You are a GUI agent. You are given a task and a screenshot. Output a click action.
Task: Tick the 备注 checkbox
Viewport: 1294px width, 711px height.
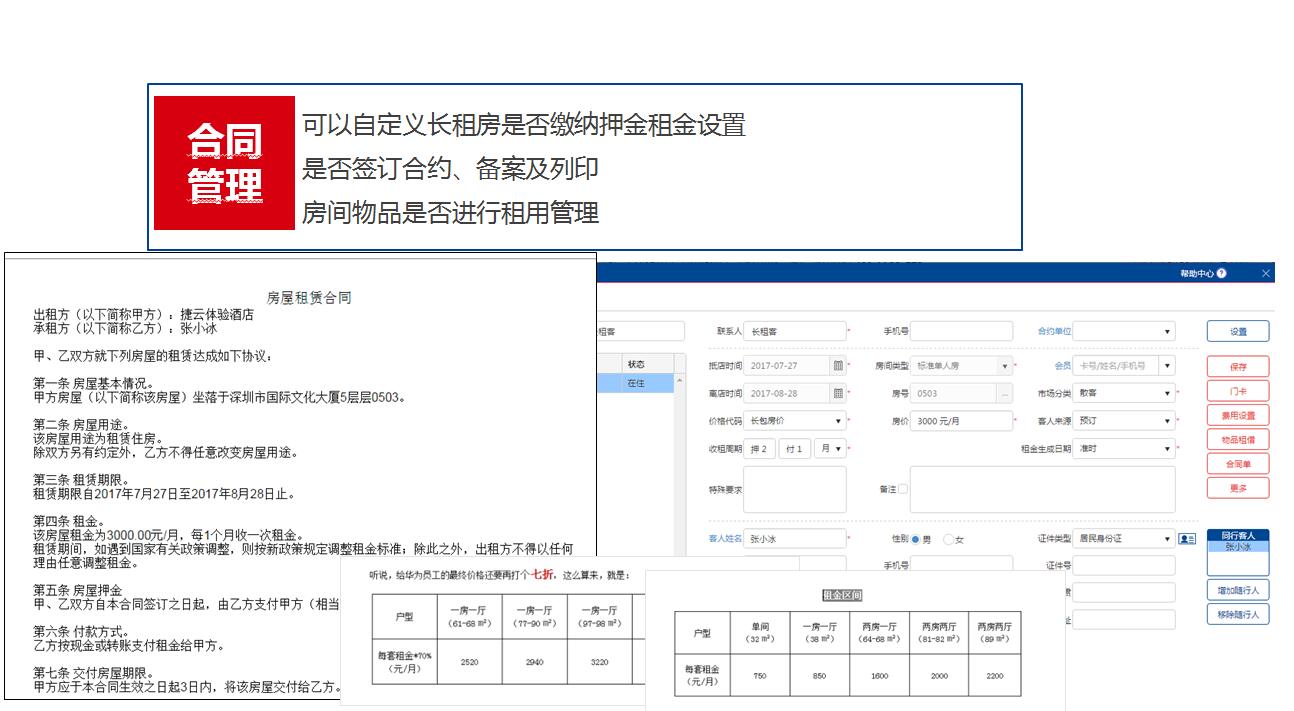click(x=903, y=489)
